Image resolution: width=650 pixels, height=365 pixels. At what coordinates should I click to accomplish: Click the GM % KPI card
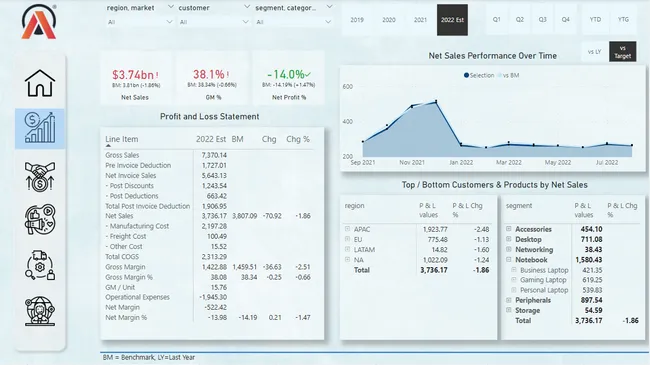tap(213, 78)
